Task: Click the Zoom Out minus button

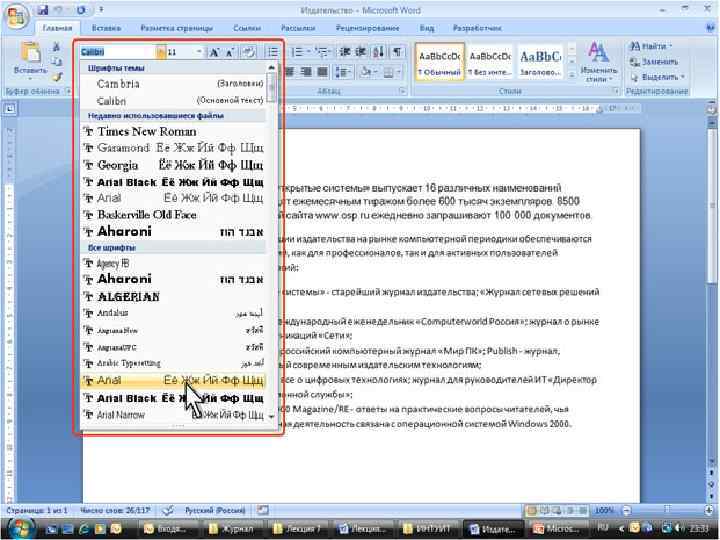Action: click(628, 510)
